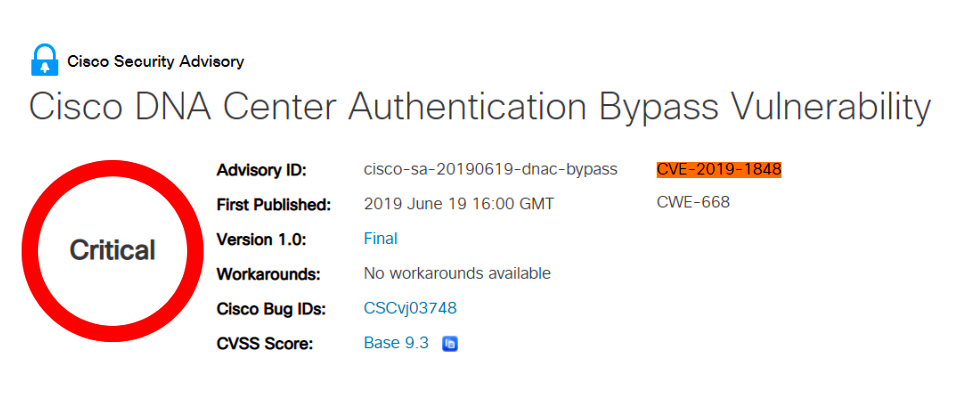Viewport: 960px width, 420px height.
Task: Click the advisory title heading
Action: click(x=480, y=107)
